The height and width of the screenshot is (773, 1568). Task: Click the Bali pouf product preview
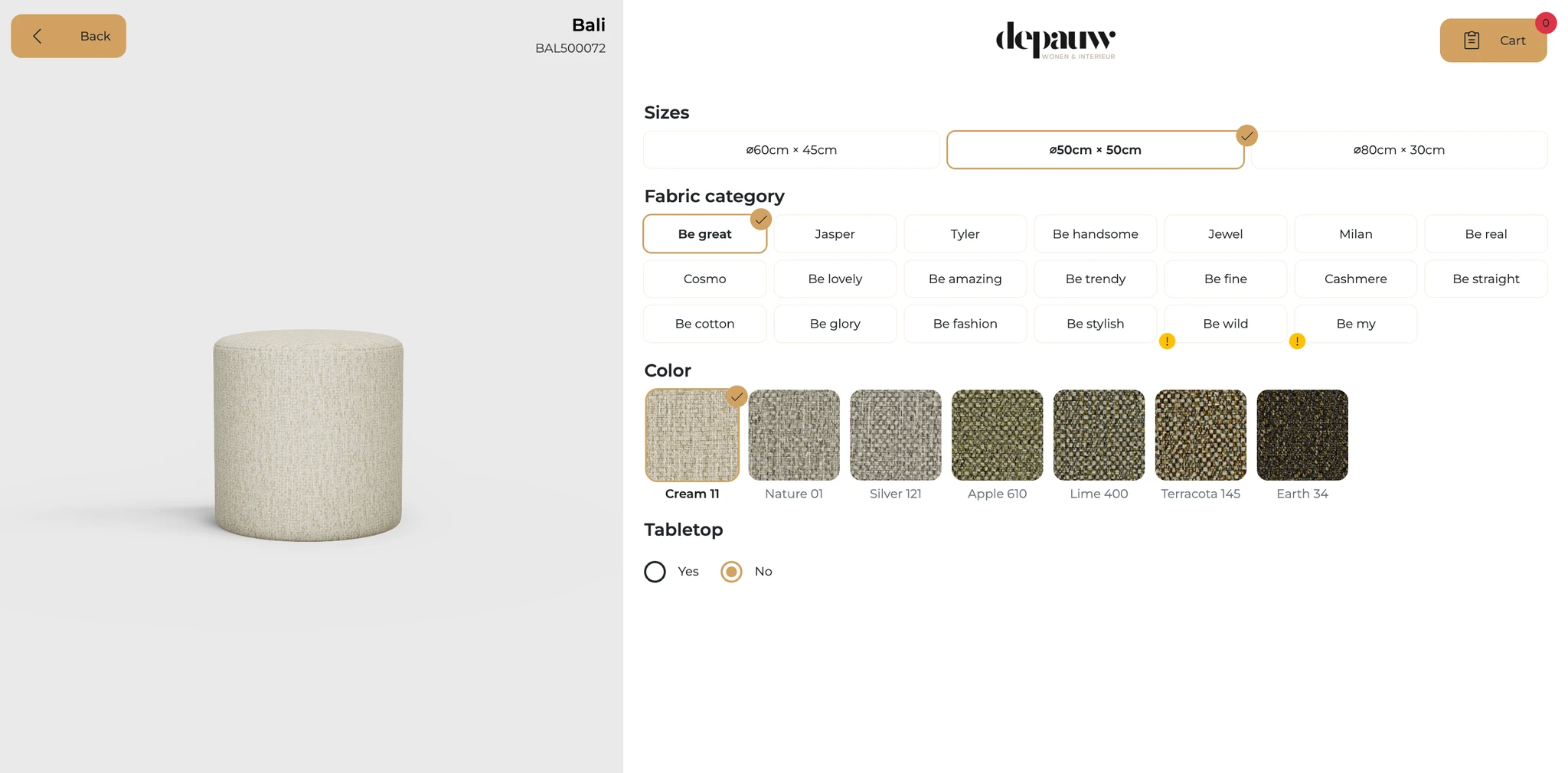pyautogui.click(x=308, y=435)
